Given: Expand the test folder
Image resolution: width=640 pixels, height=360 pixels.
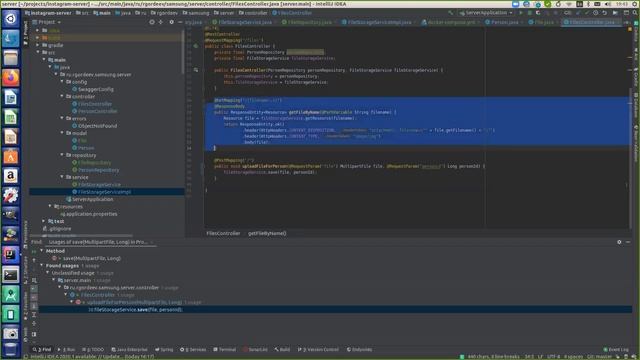Looking at the screenshot, I should click(44, 221).
